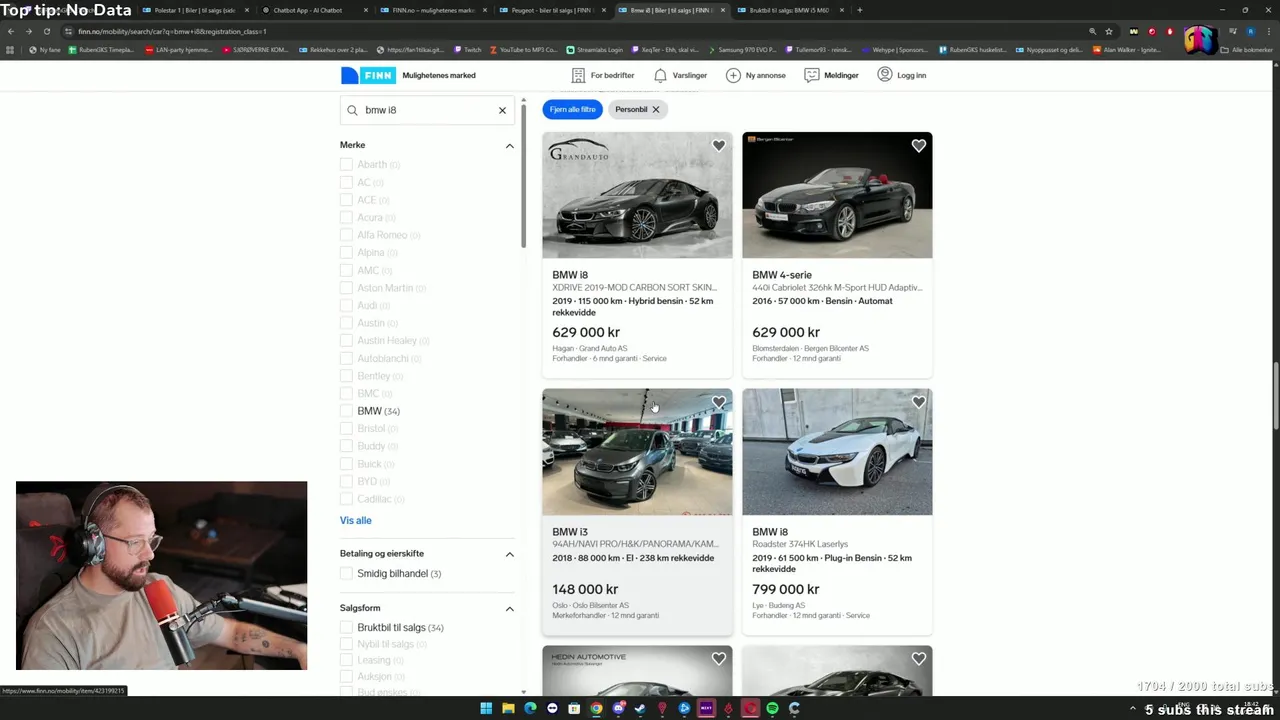Click Vis alle brands link
1280x720 pixels.
point(355,520)
